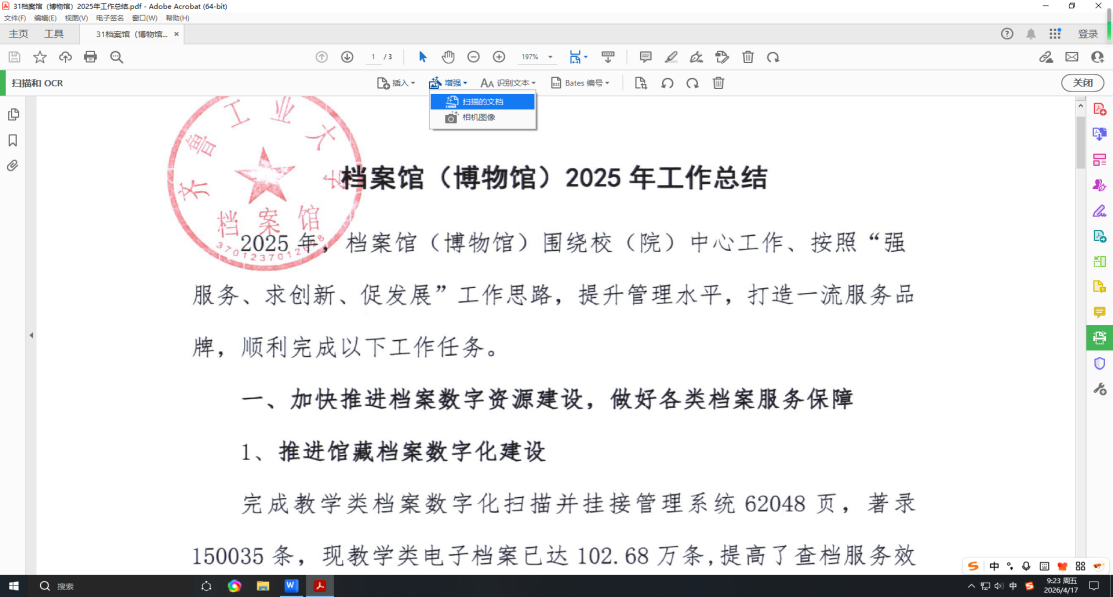Open the Bookmarks panel in left sidebar
The image size is (1113, 597).
(x=13, y=140)
